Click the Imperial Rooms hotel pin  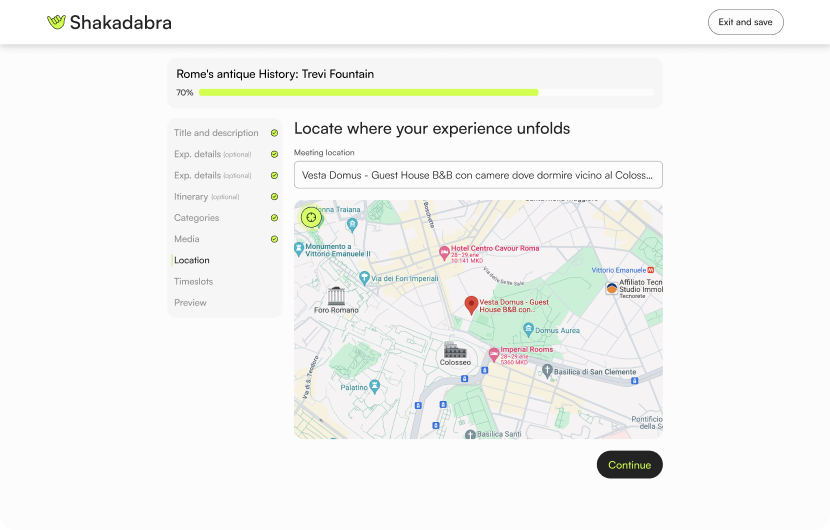493,354
